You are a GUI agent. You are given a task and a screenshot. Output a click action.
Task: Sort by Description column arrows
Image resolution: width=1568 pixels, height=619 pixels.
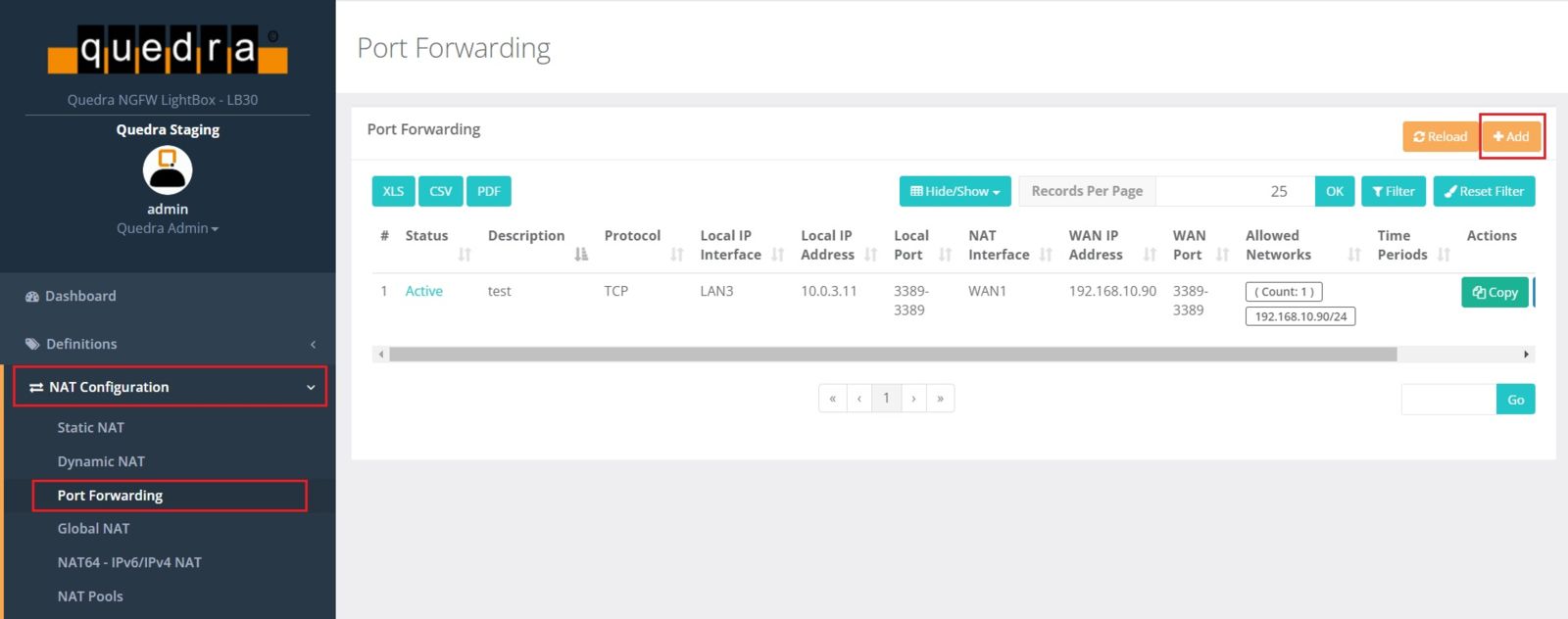581,255
